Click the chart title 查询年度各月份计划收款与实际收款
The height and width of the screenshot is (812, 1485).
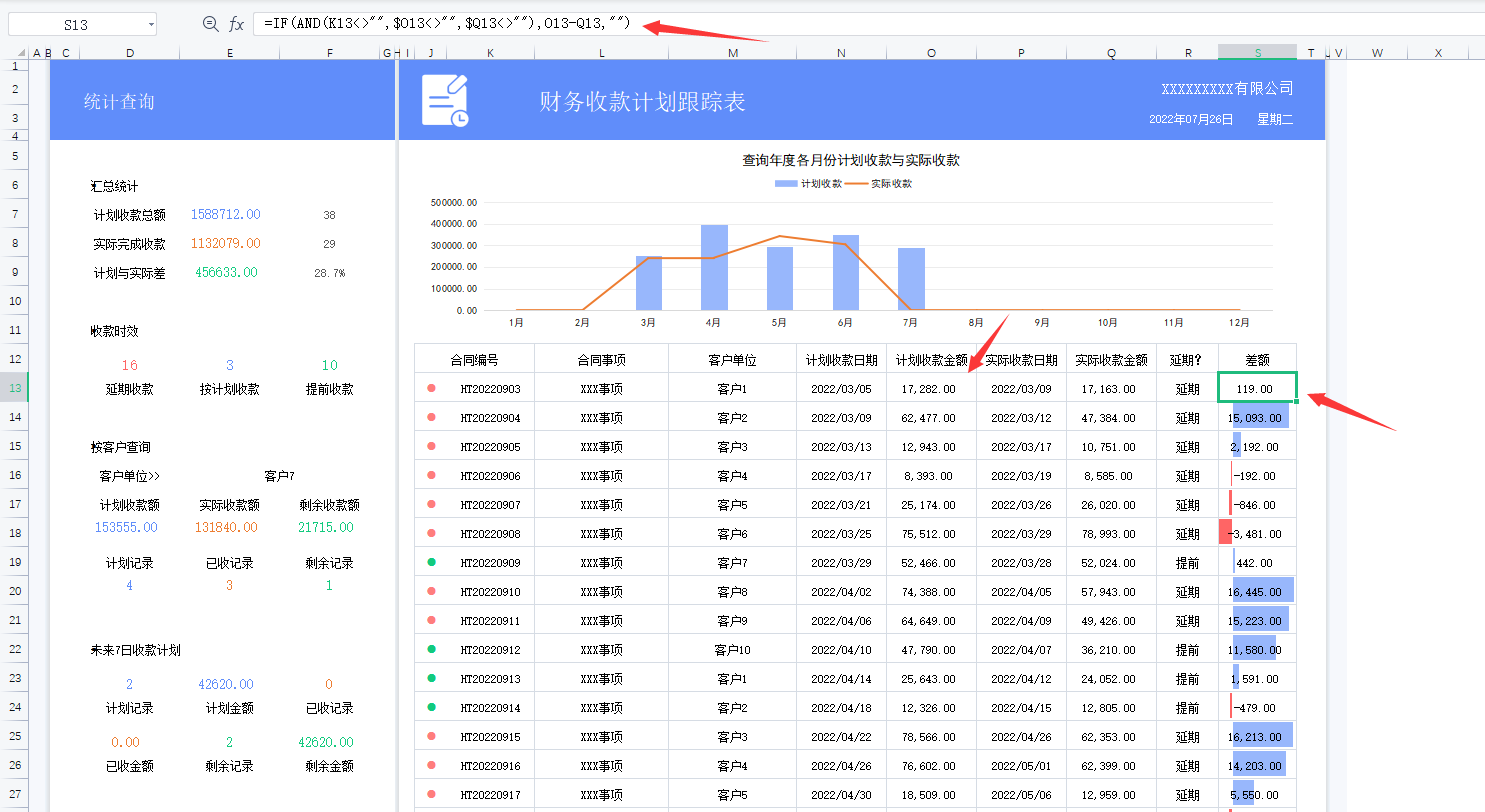[851, 160]
